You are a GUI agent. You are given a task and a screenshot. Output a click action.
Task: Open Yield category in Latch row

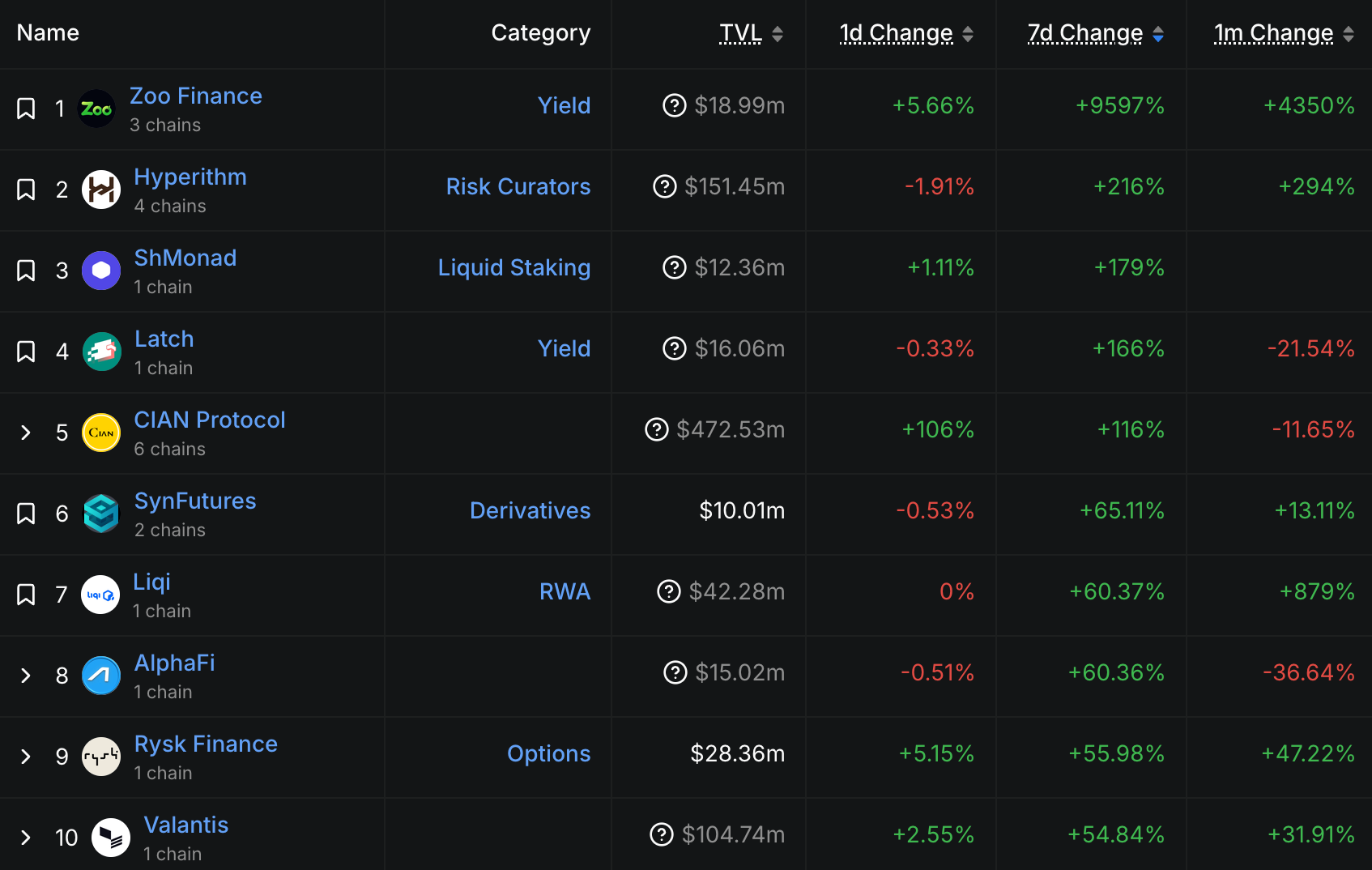coord(565,348)
